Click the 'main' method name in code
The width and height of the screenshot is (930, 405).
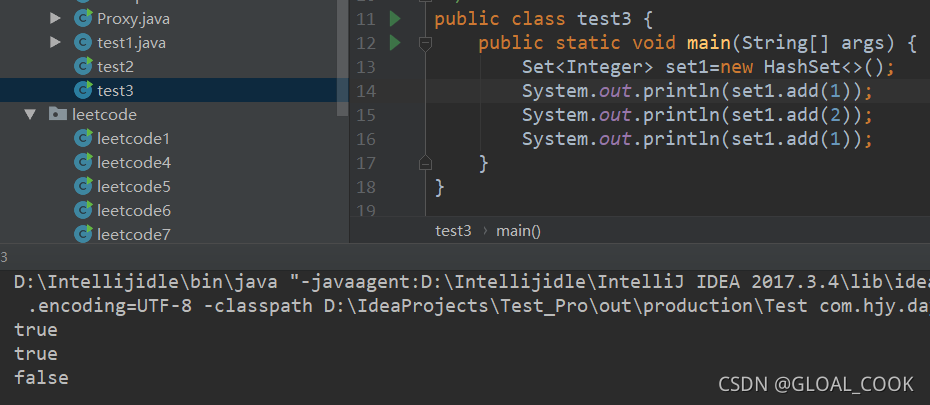point(708,43)
